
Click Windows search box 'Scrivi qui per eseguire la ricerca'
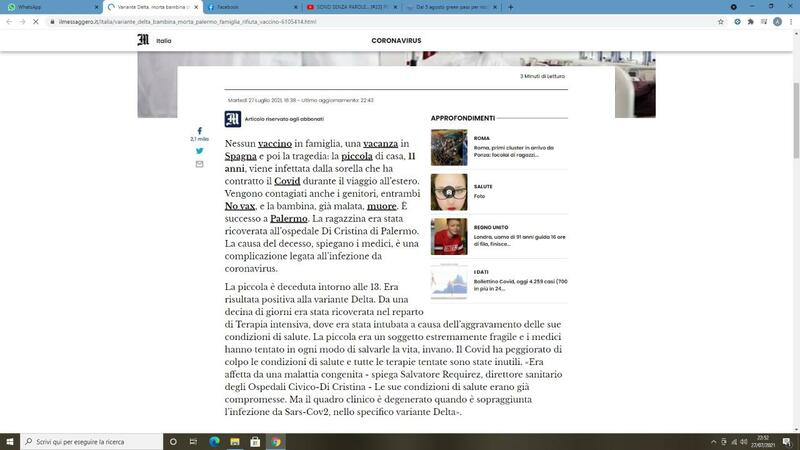click(92, 441)
